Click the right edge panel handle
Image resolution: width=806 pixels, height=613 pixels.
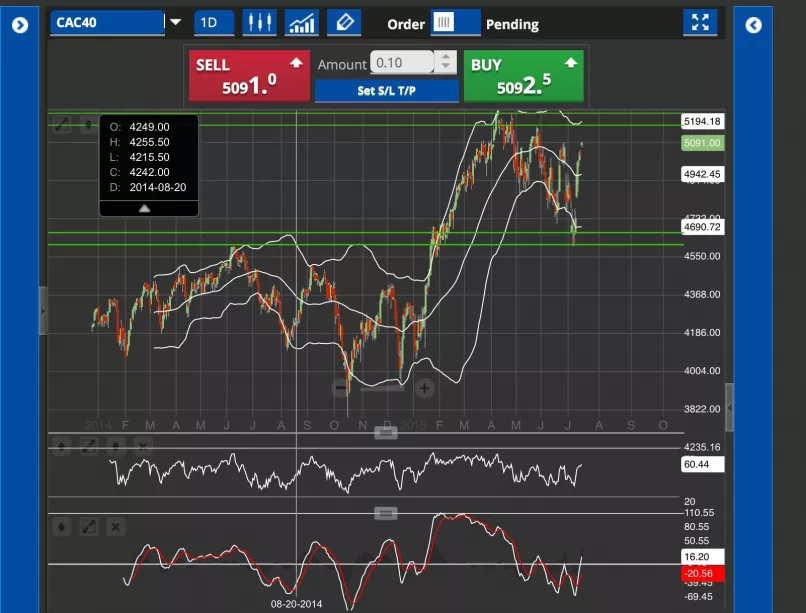(729, 407)
